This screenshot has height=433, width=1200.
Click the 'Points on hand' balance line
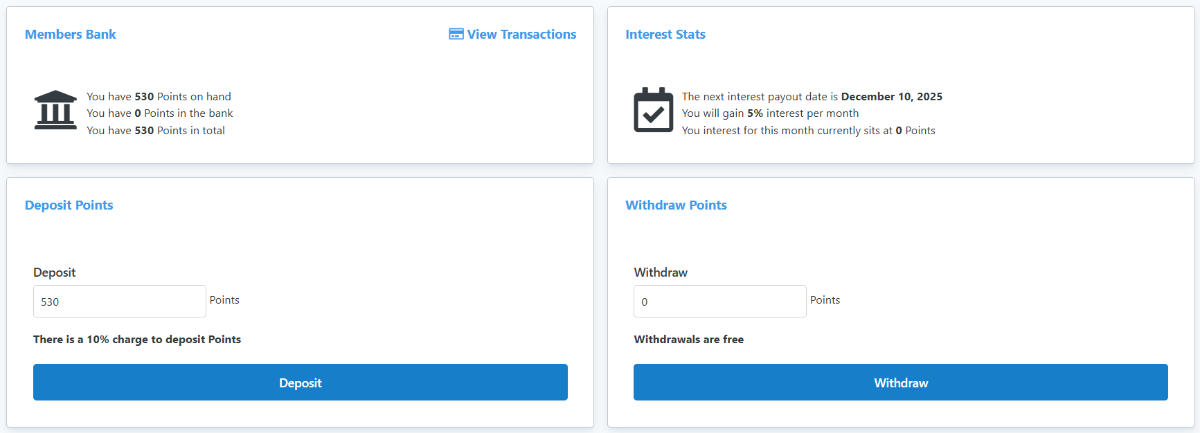[159, 97]
